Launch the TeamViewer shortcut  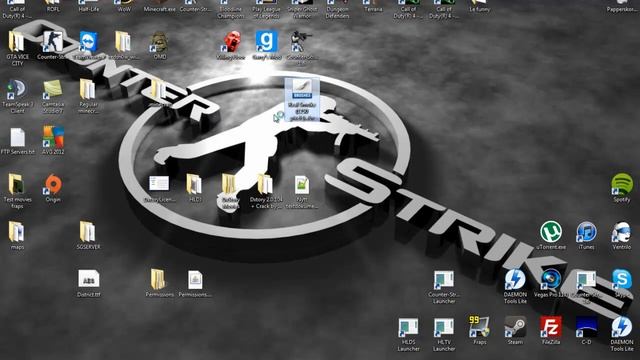[89, 42]
